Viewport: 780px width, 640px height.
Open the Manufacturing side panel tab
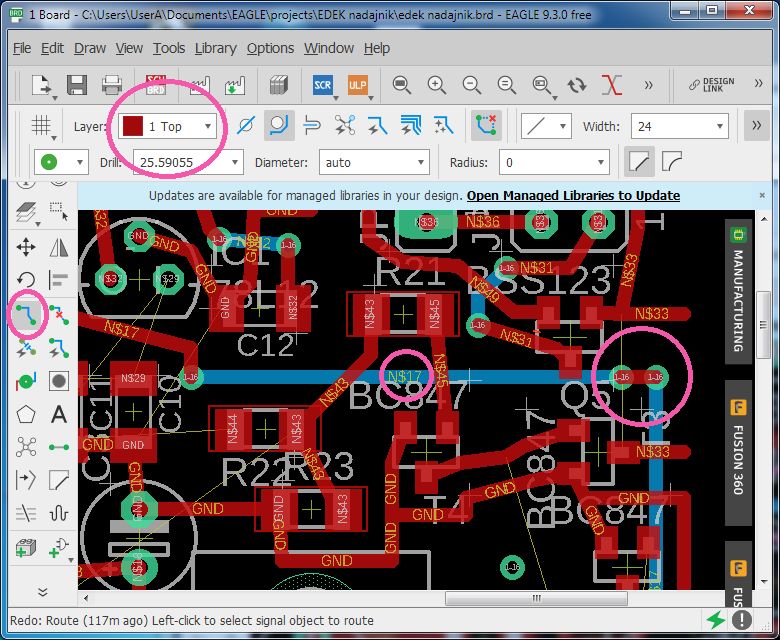pos(738,292)
